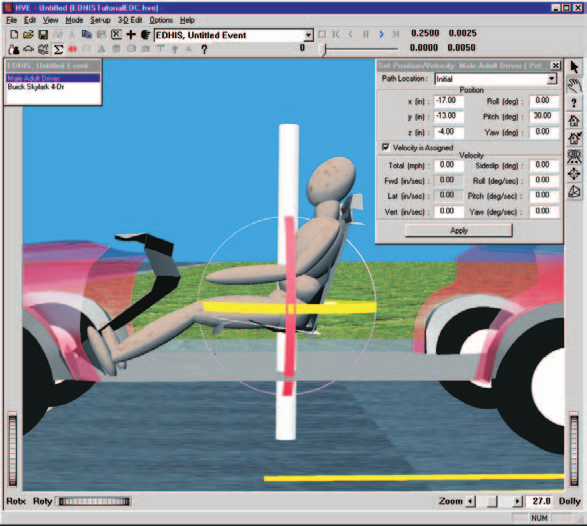
Task: Click the viewer question mark help button
Action: tap(574, 103)
